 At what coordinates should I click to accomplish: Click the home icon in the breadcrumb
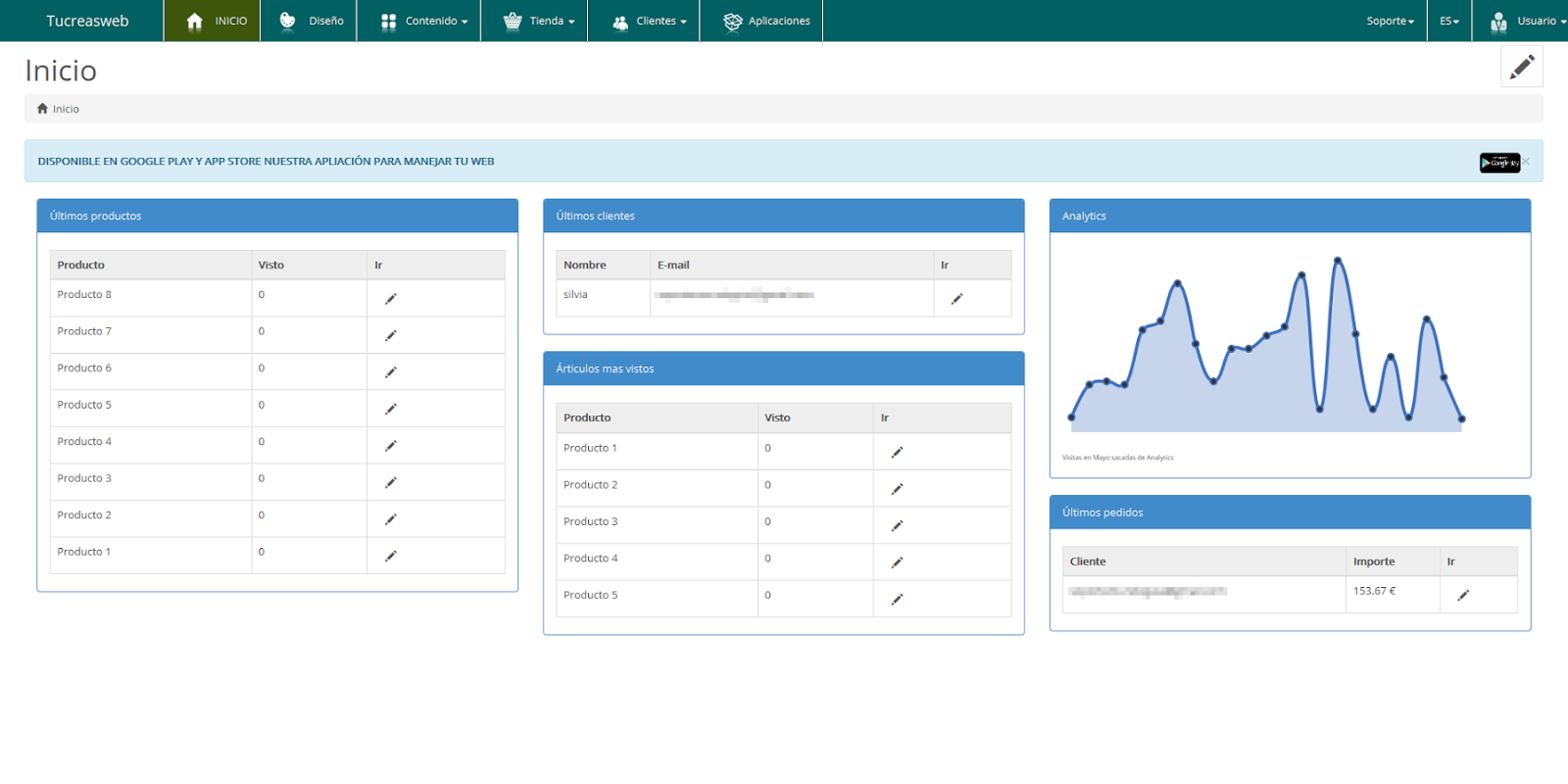pos(42,109)
